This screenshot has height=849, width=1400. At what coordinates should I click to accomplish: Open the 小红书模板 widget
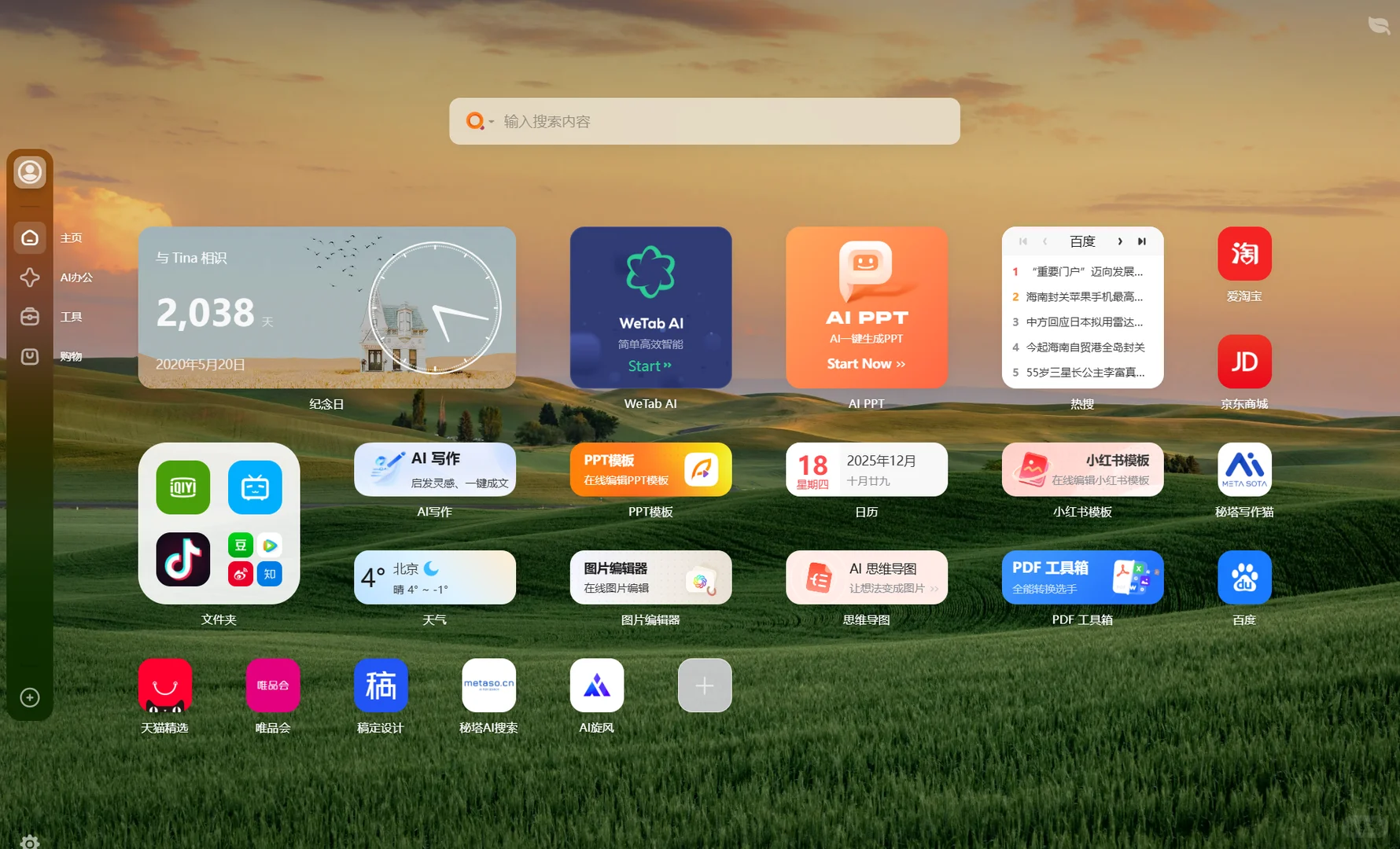1083,469
